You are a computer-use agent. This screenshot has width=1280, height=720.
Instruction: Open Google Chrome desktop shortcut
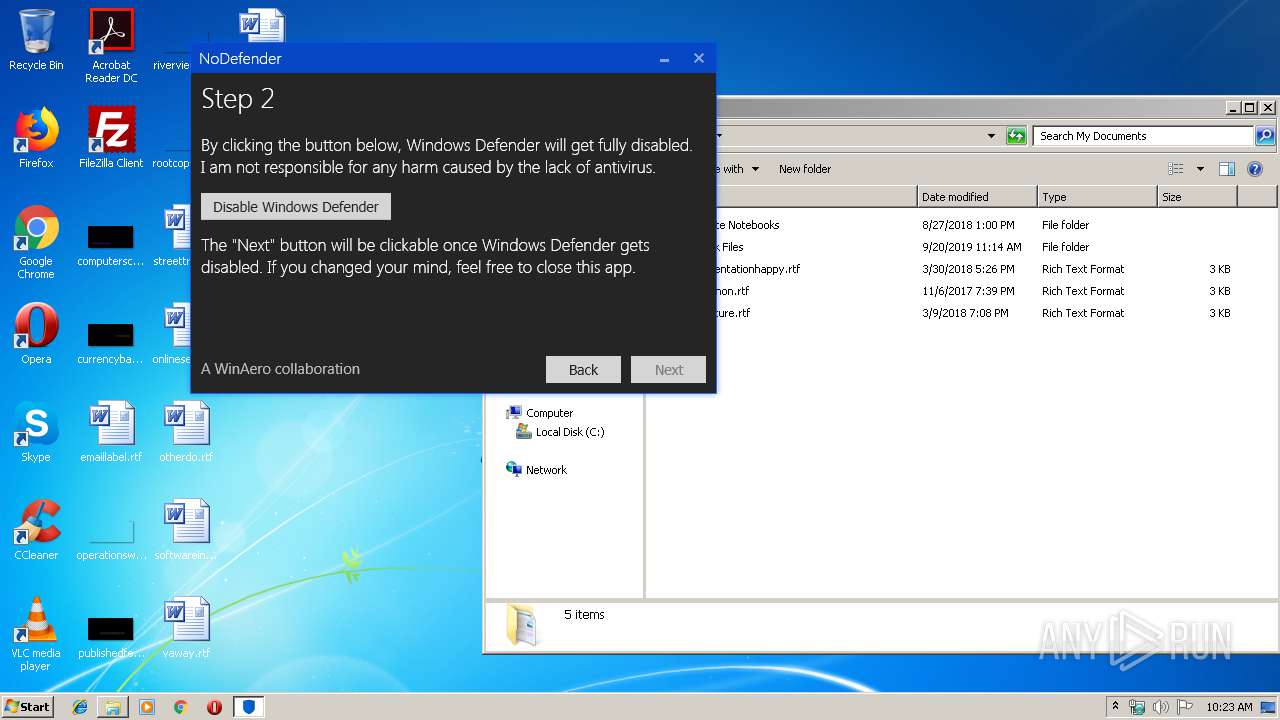point(36,242)
